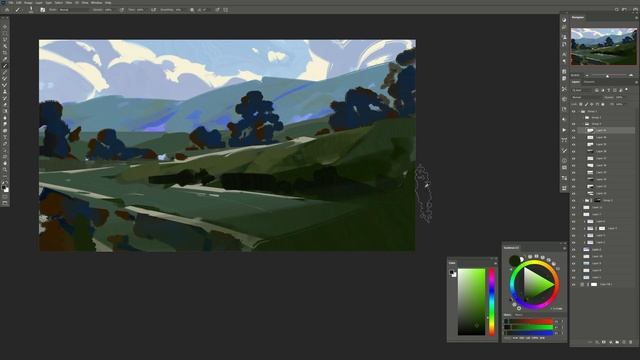The height and width of the screenshot is (360, 640).
Task: Click the Flow value field
Action: coord(140,10)
